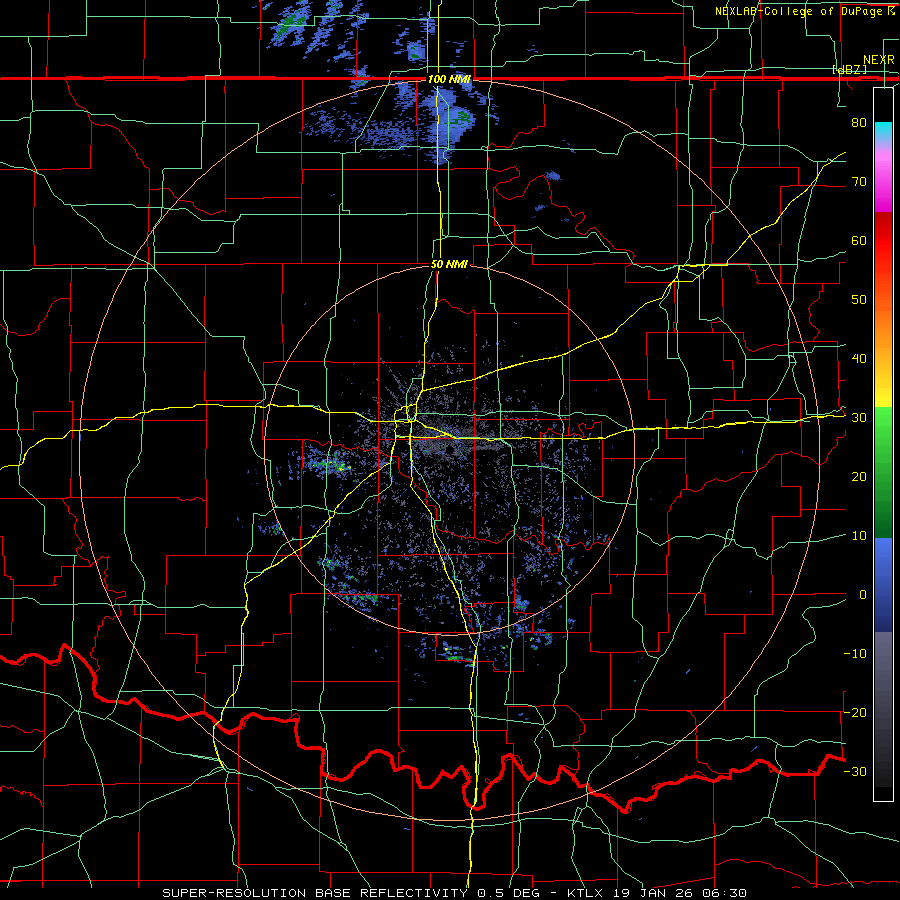Click the "0" value on the dBZ scale

863,595
